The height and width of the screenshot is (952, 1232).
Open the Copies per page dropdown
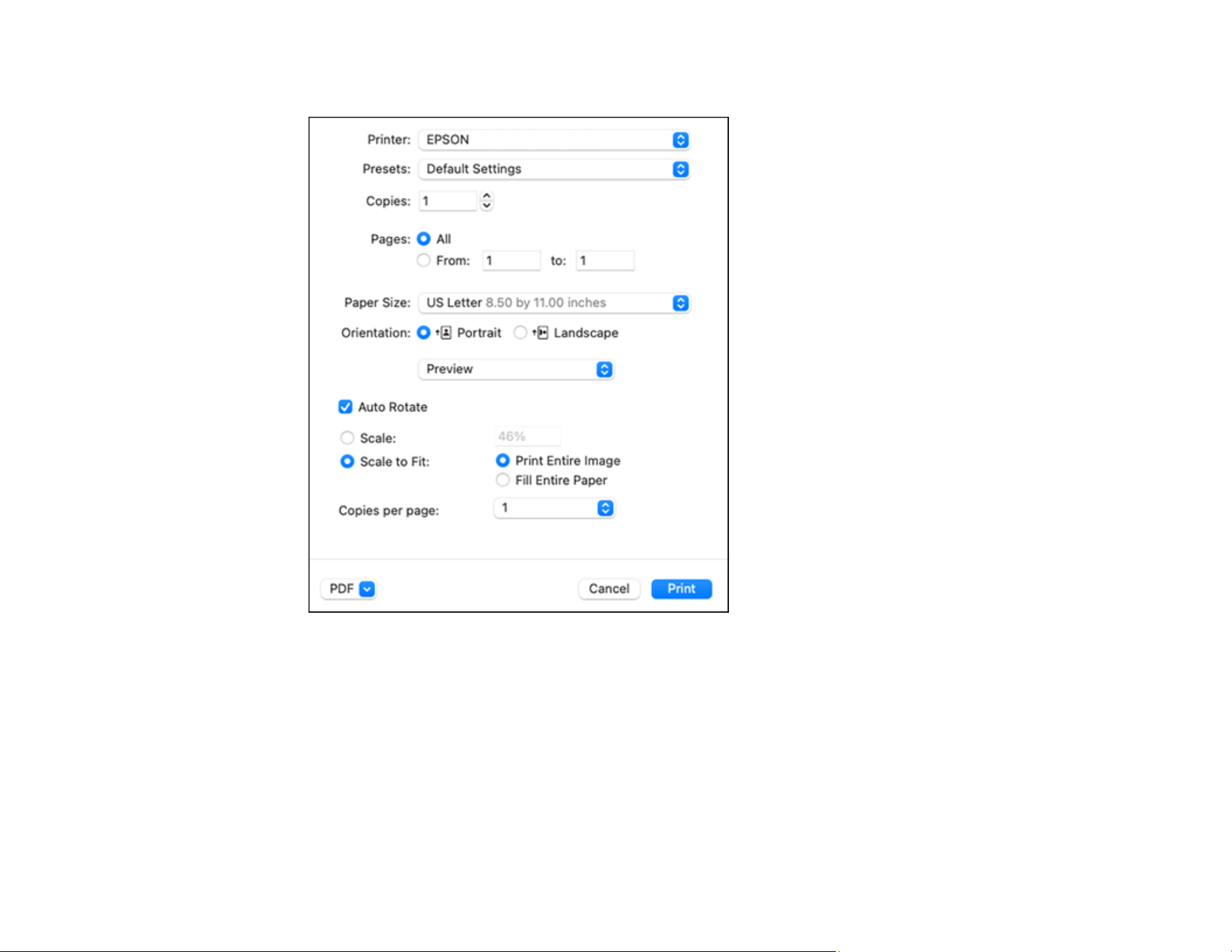click(x=554, y=508)
